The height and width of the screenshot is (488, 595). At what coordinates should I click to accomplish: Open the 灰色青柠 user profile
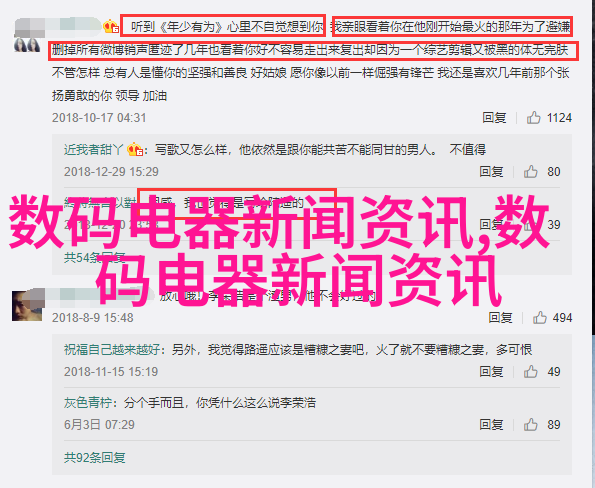(x=88, y=403)
